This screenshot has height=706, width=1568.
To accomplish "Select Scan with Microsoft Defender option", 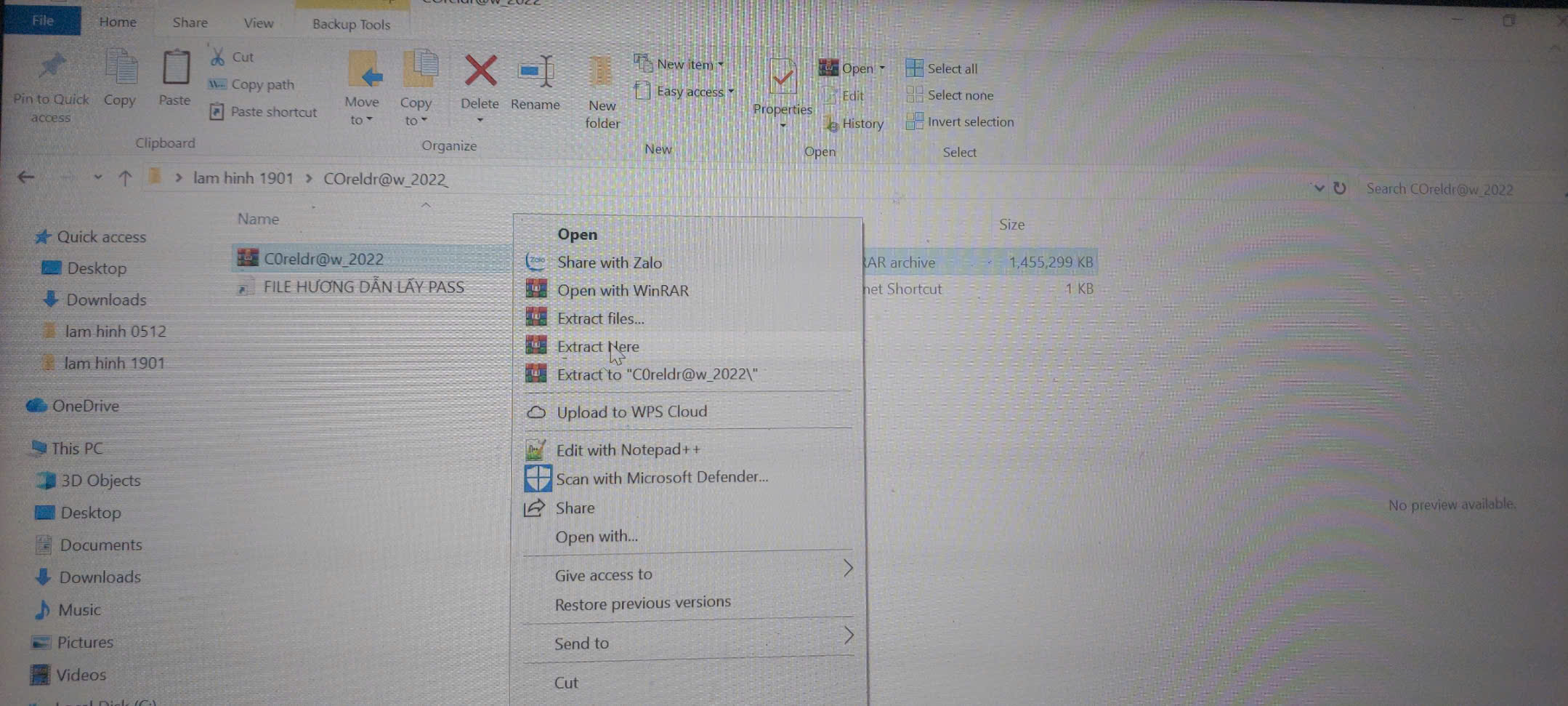I will 661,478.
